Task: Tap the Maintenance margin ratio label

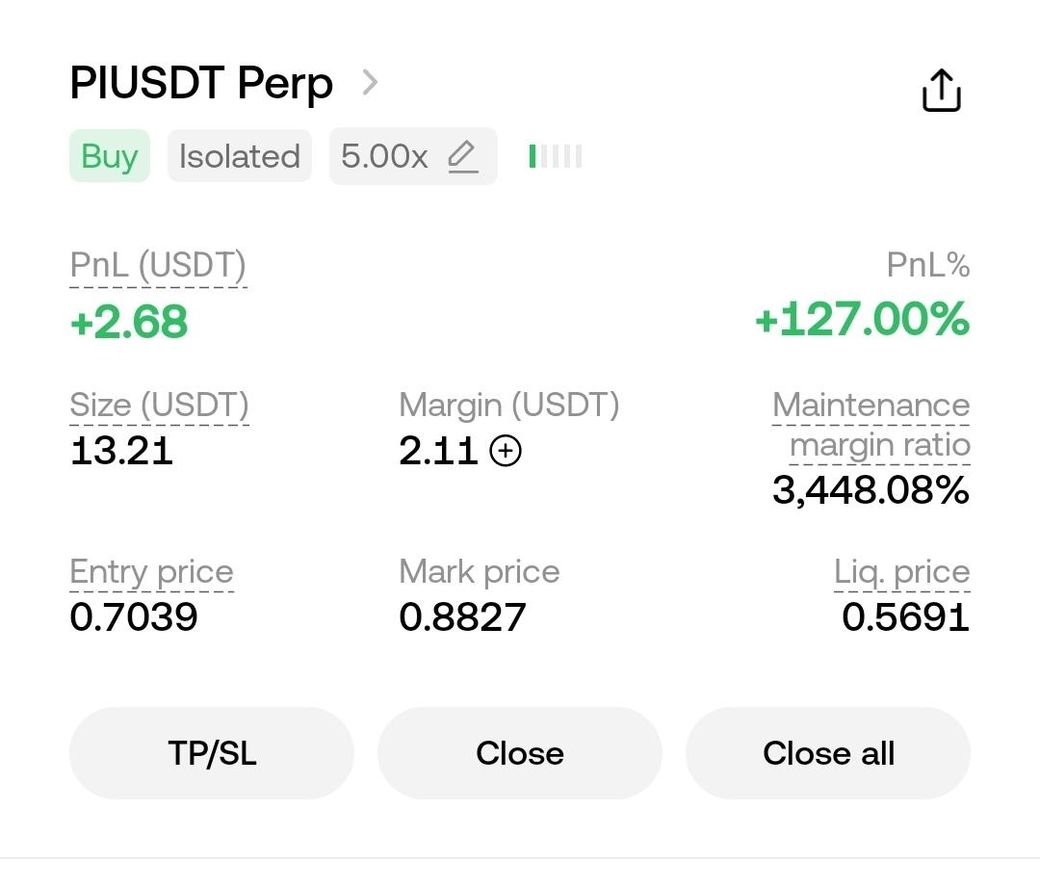Action: click(872, 425)
